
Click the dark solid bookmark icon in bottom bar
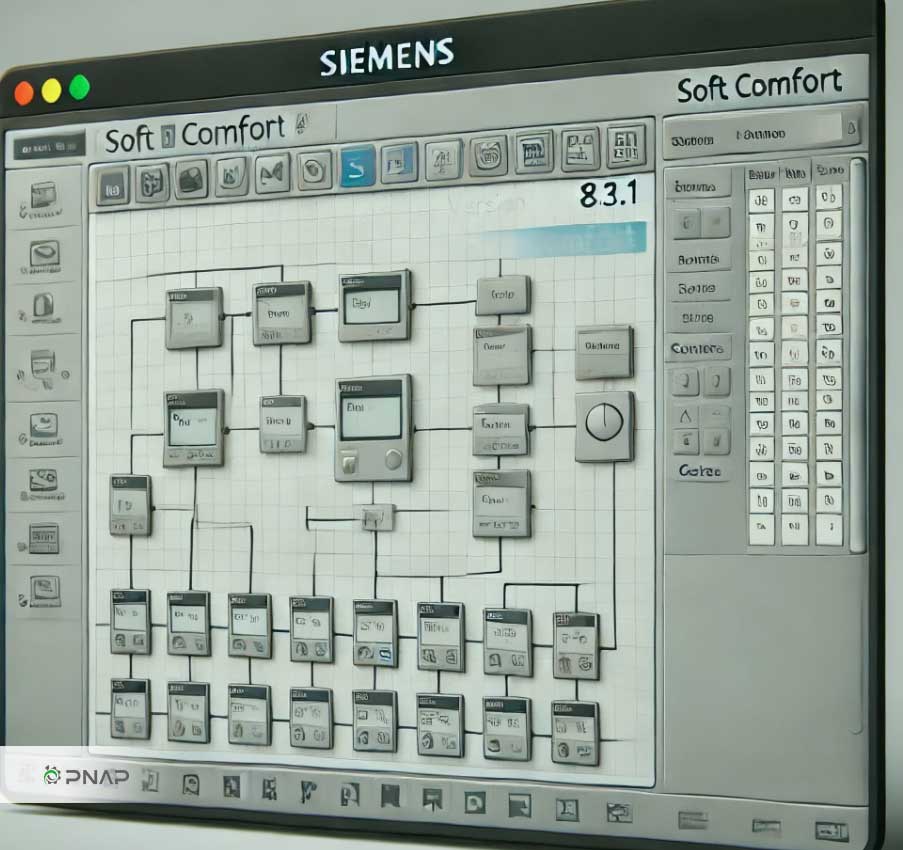pos(390,796)
